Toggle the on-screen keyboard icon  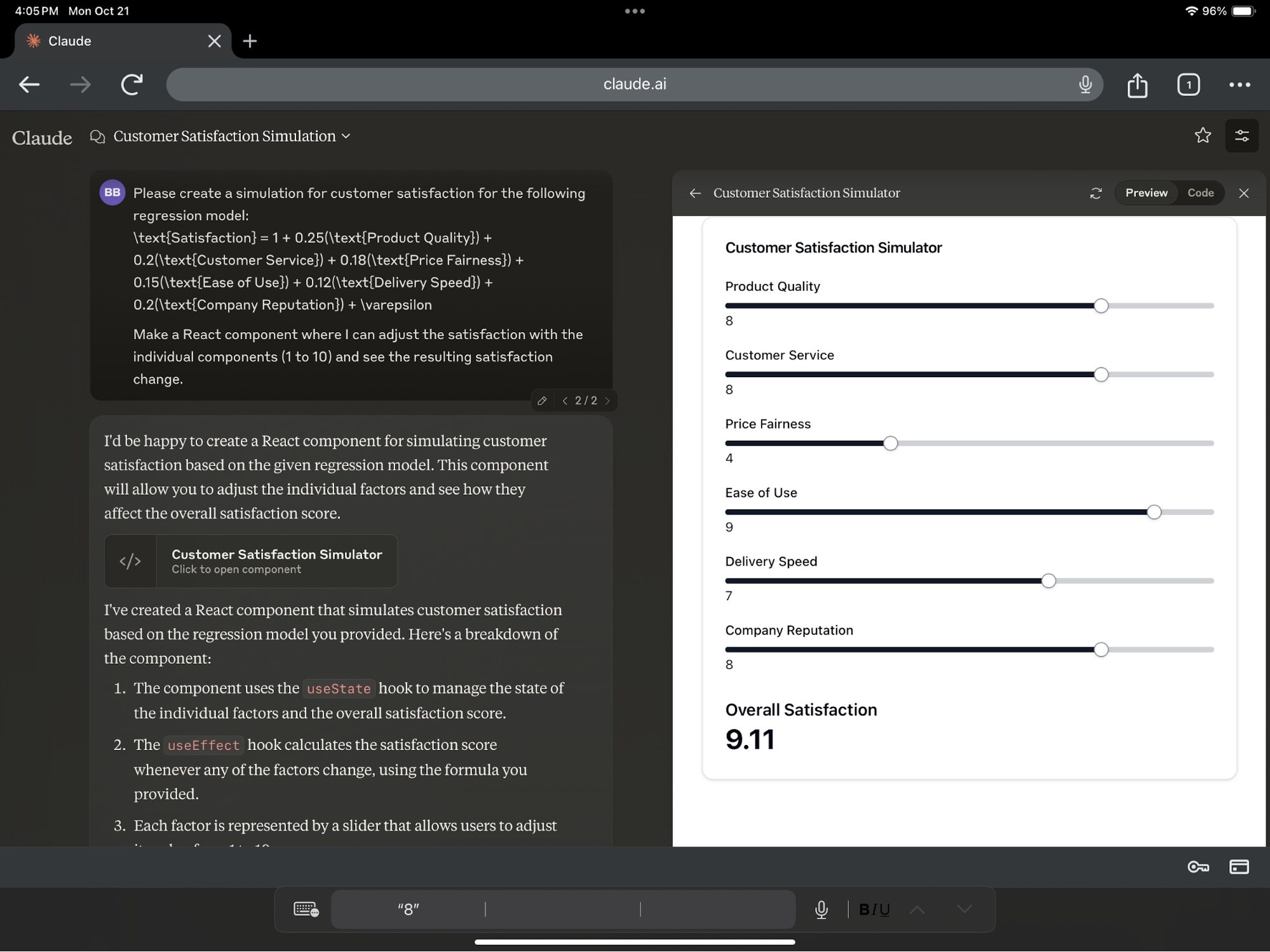(306, 909)
